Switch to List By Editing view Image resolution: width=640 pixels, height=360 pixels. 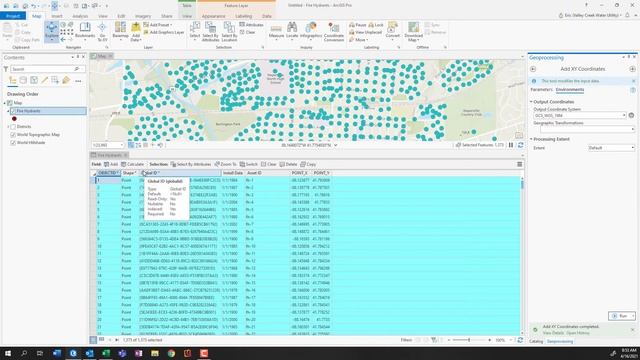(x=44, y=80)
